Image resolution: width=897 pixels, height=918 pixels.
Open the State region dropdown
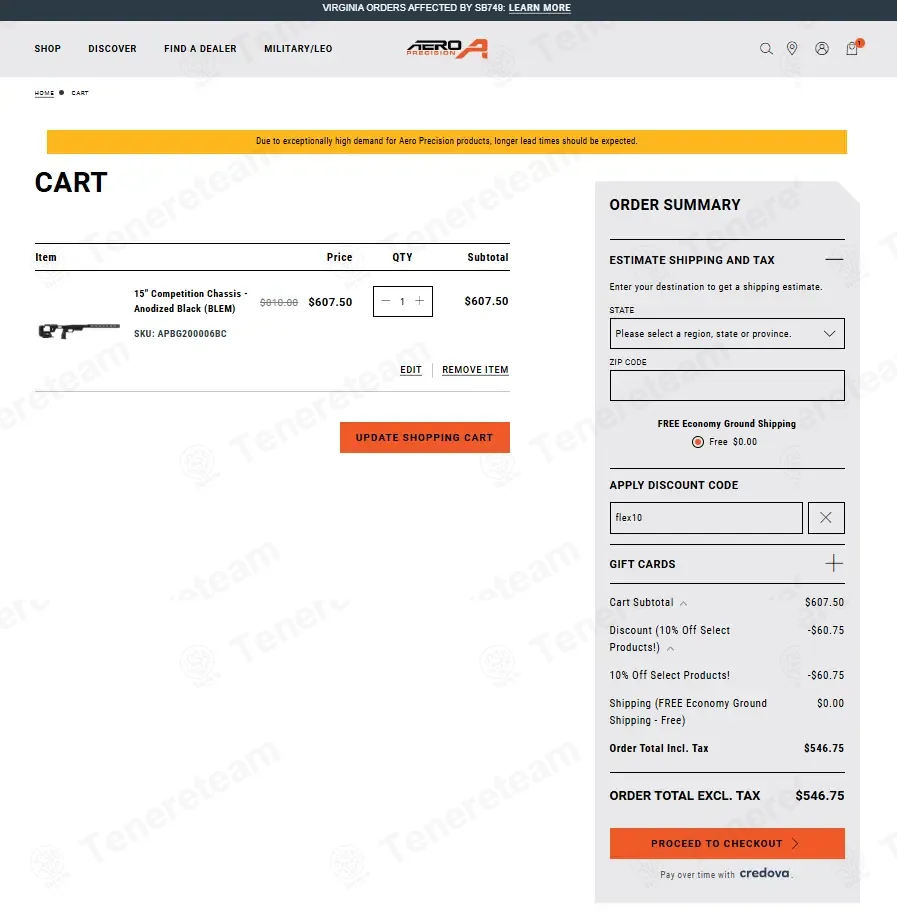(x=727, y=334)
